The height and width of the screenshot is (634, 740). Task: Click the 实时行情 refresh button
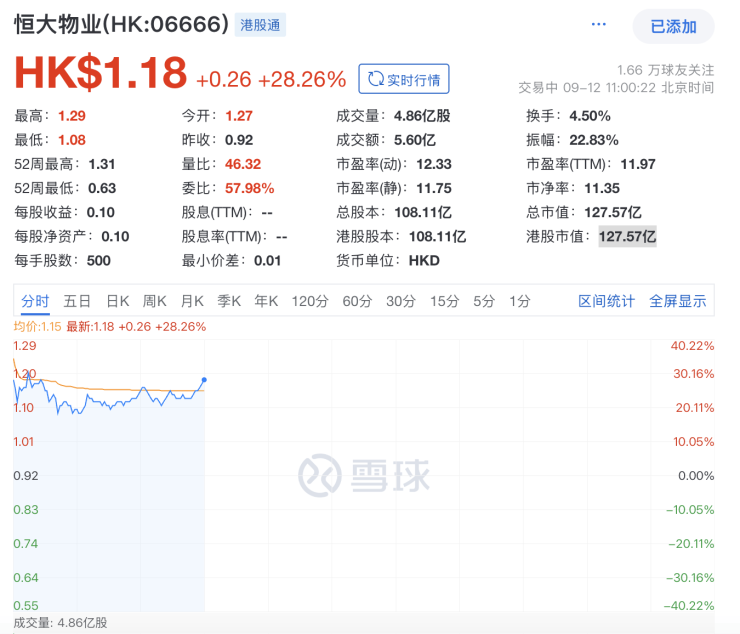tap(404, 79)
